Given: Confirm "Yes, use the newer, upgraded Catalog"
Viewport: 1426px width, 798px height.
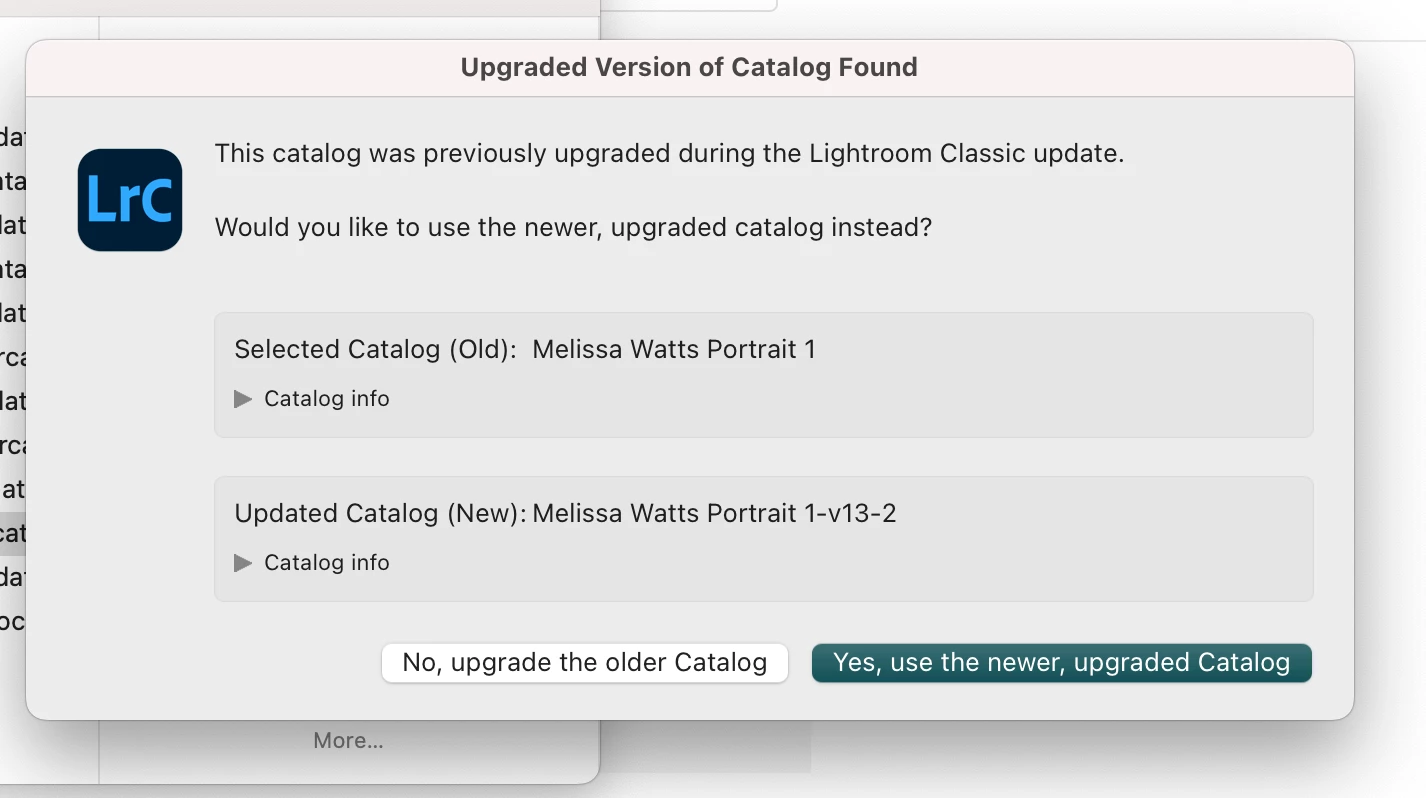Looking at the screenshot, I should pyautogui.click(x=1062, y=663).
